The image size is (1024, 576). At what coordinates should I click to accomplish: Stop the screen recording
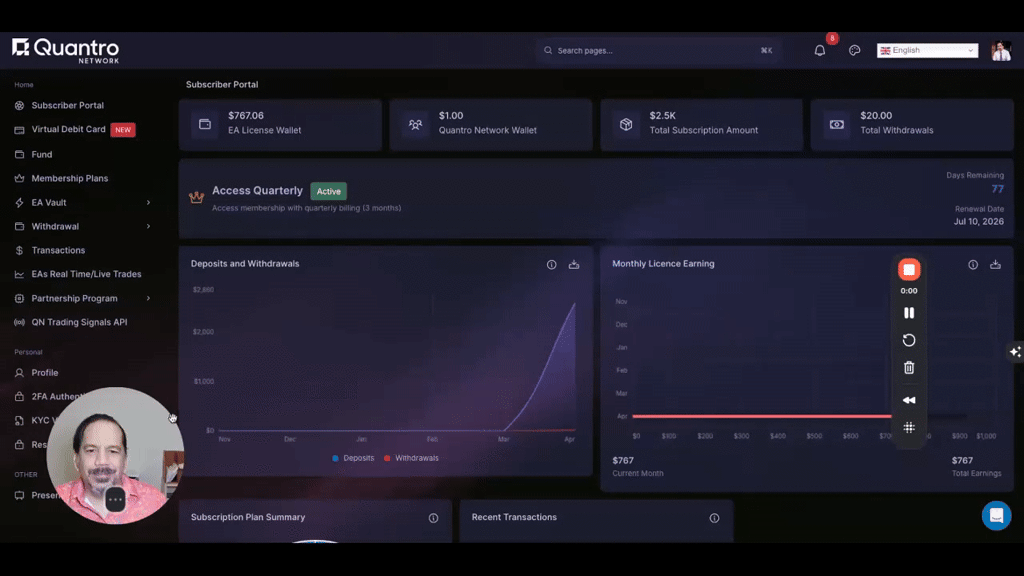(x=909, y=270)
